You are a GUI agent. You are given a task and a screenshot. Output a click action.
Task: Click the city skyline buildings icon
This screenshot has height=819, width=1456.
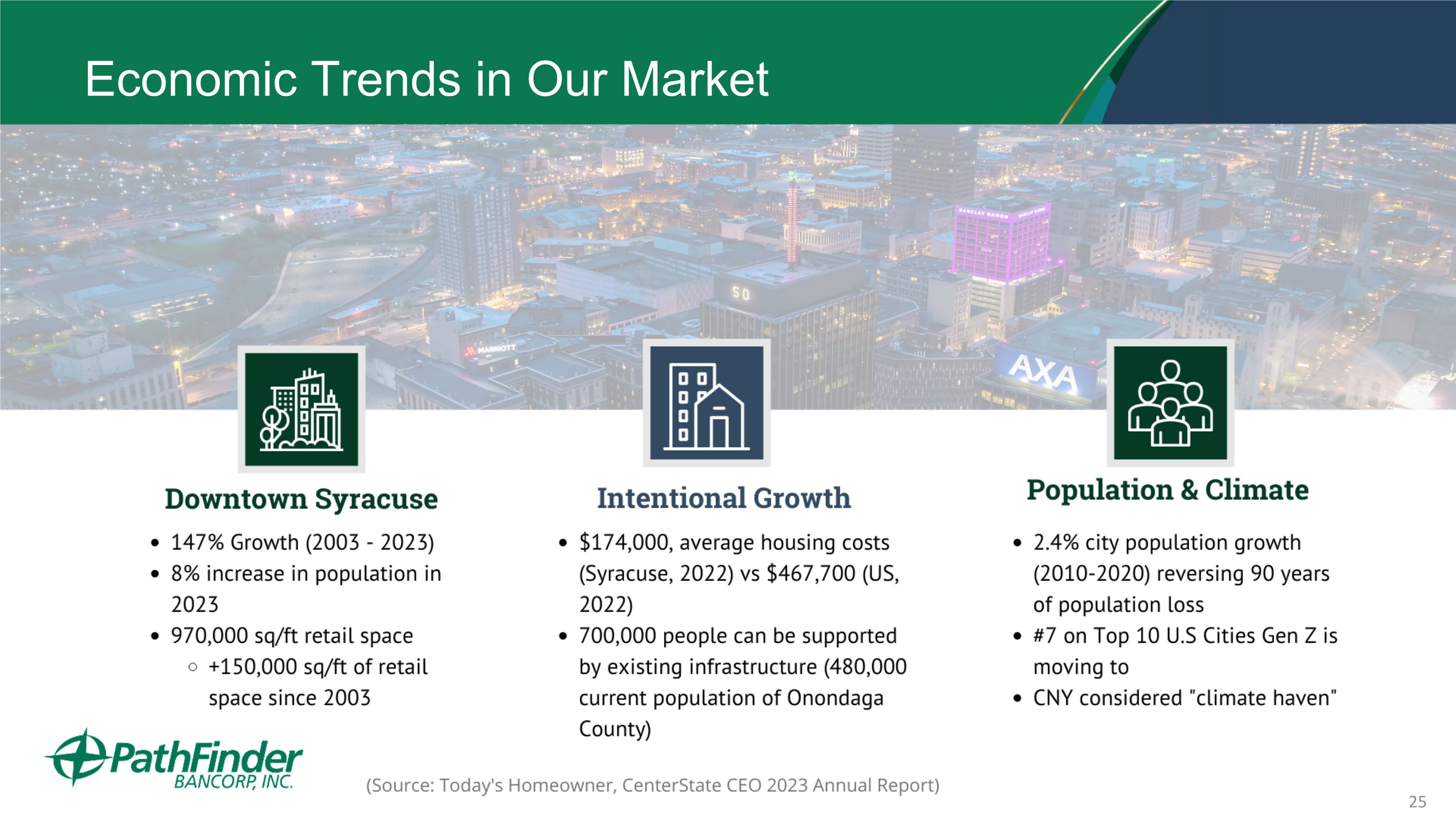[x=301, y=409]
